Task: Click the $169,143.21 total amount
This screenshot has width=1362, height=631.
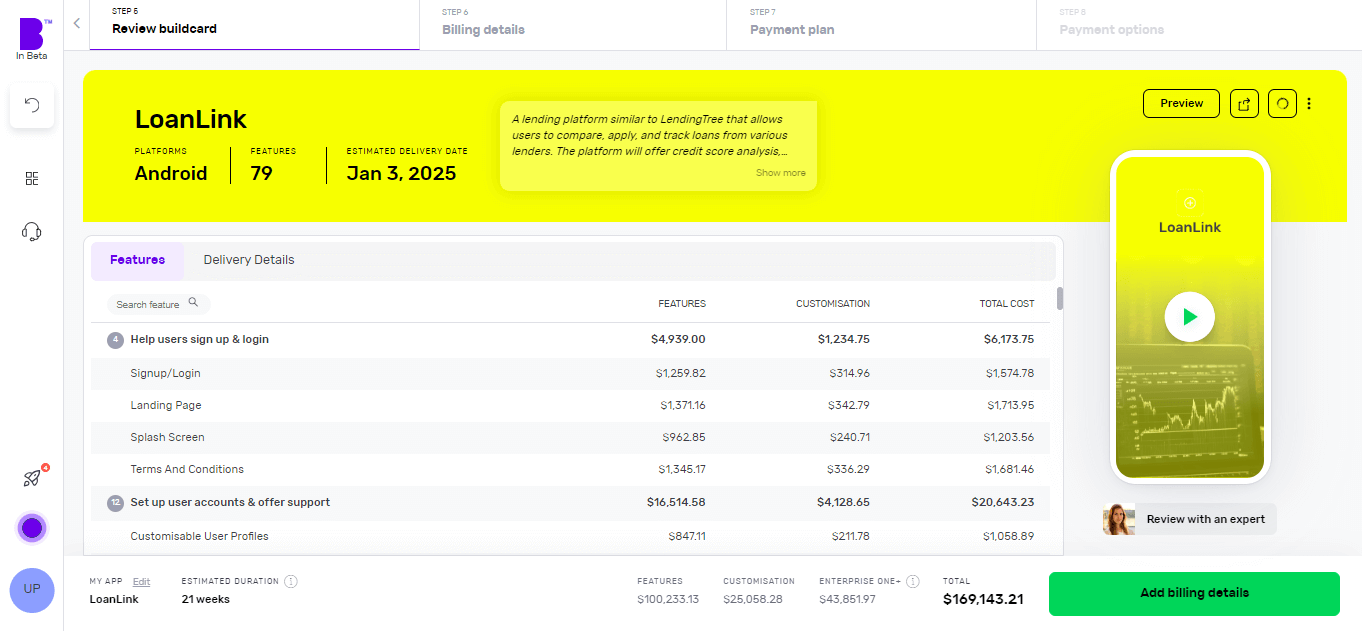Action: (983, 599)
